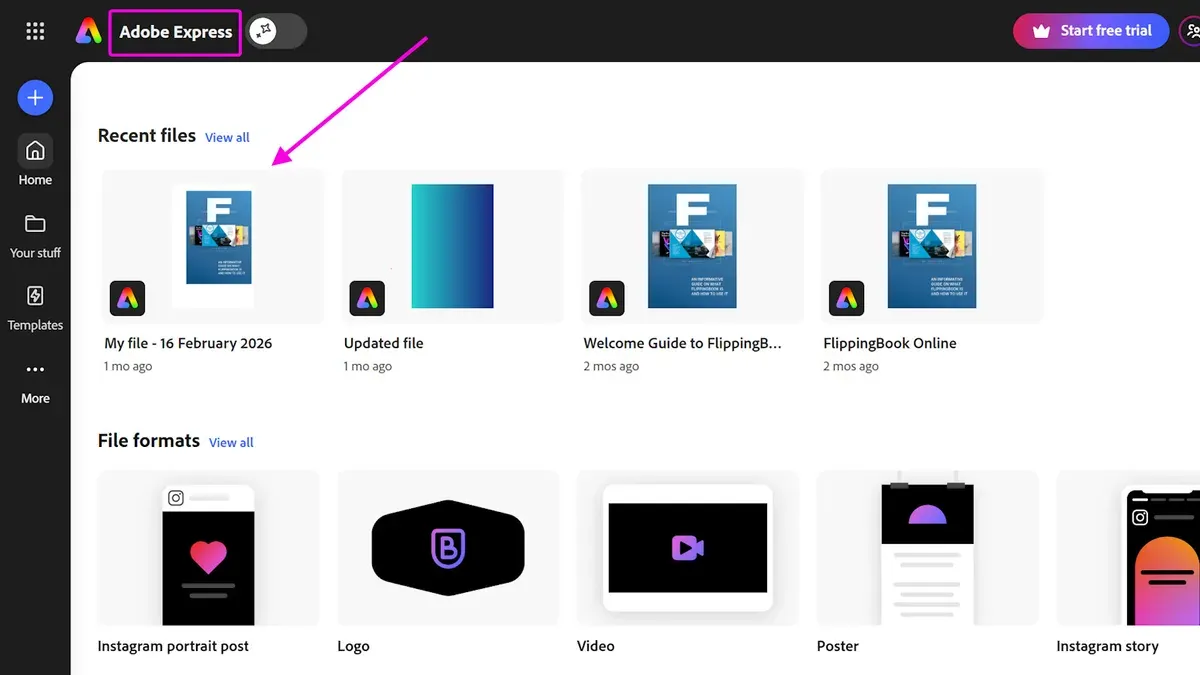Click '1 mo ago' under Updated file
The image size is (1200, 675).
click(x=368, y=366)
